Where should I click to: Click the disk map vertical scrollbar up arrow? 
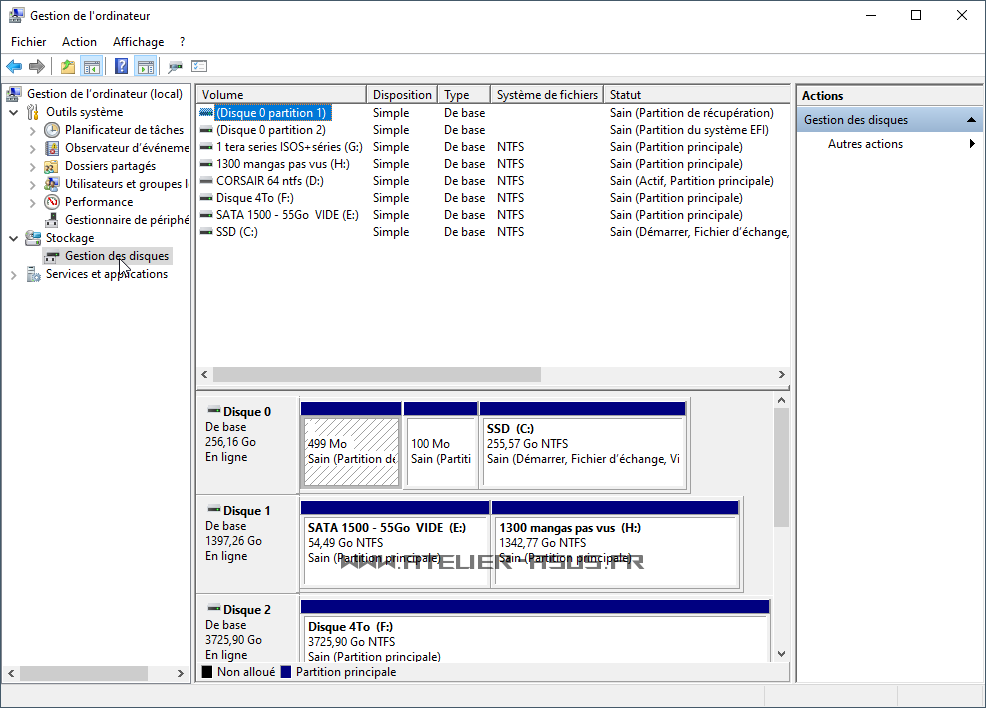(781, 401)
